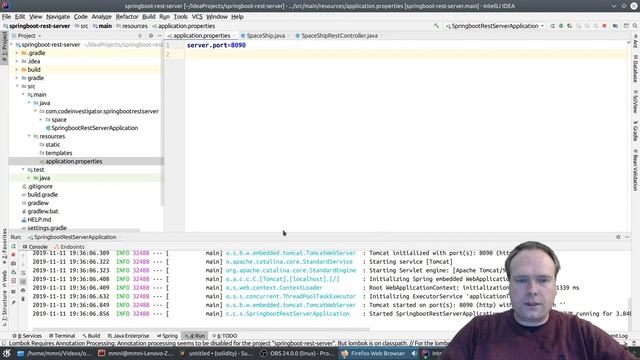
Task: Click the Build Project hammer icon
Action: tap(436, 26)
